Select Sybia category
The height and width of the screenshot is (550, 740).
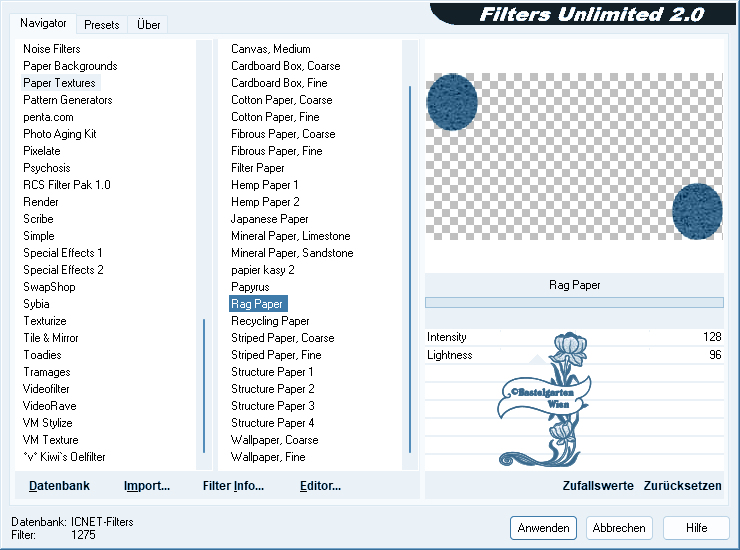tap(36, 304)
